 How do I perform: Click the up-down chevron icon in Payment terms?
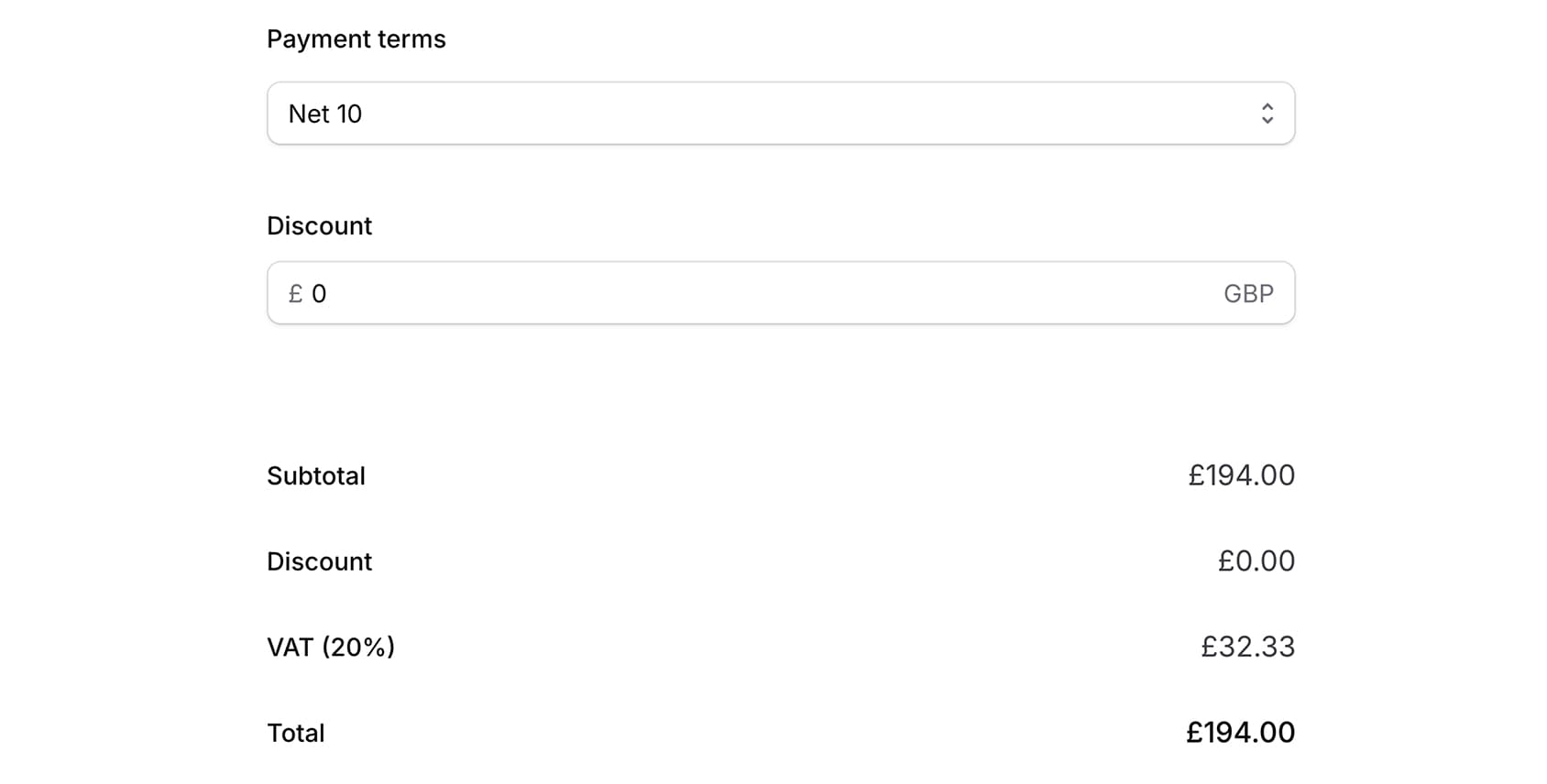coord(1267,114)
